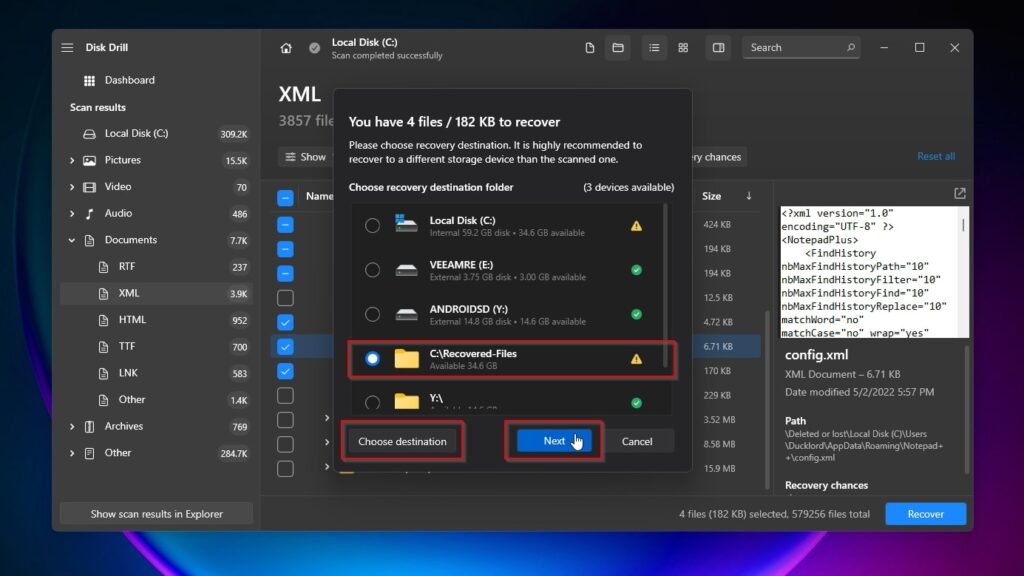Expand the Audio category
The image size is (1024, 576).
coord(72,214)
